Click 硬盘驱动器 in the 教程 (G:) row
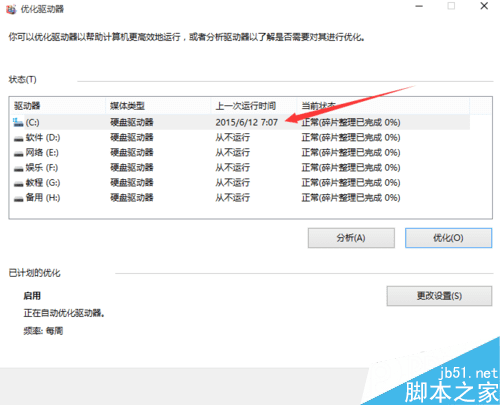This screenshot has height=405, width=500. coord(132,182)
